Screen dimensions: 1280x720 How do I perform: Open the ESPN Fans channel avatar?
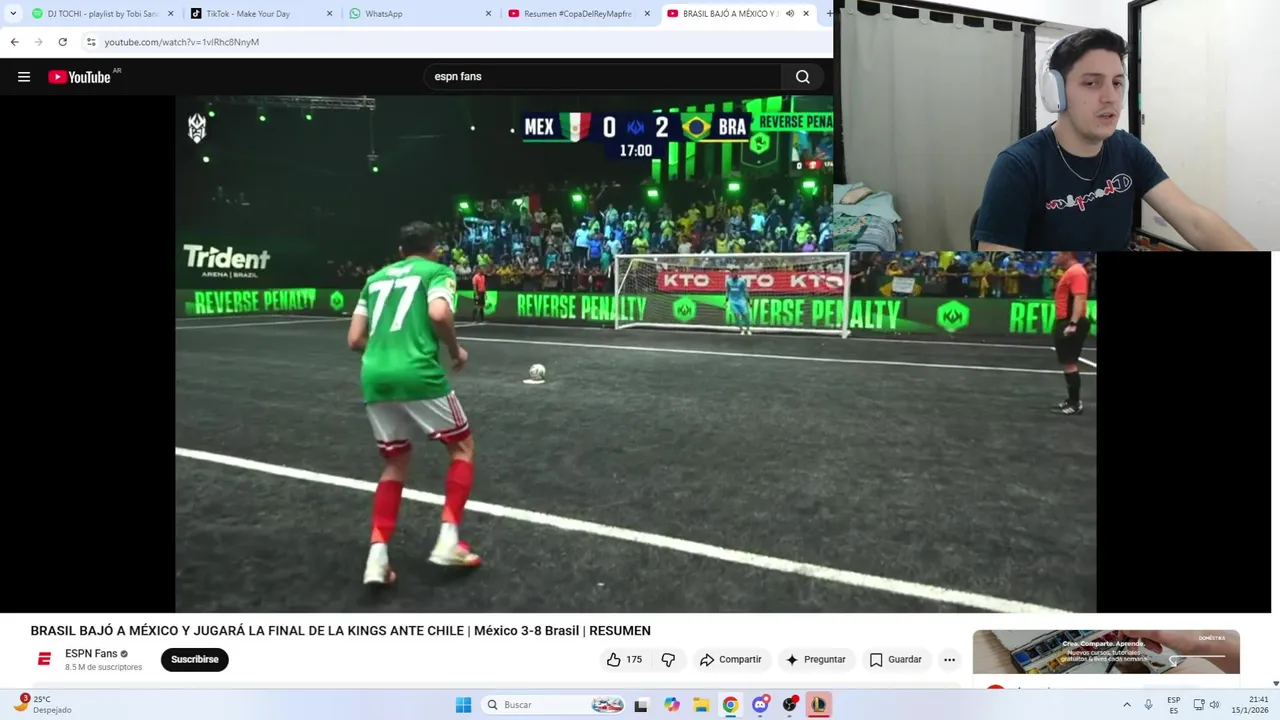(x=44, y=659)
